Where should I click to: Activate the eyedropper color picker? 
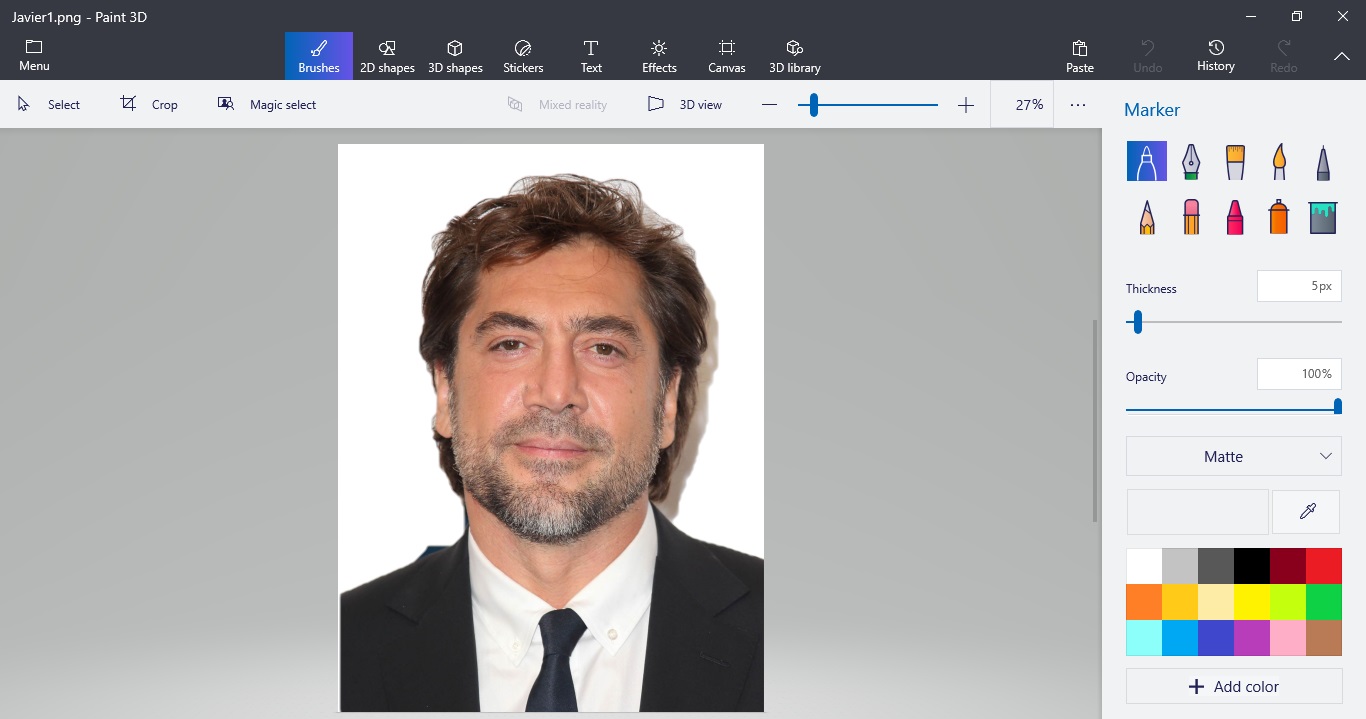tap(1307, 512)
